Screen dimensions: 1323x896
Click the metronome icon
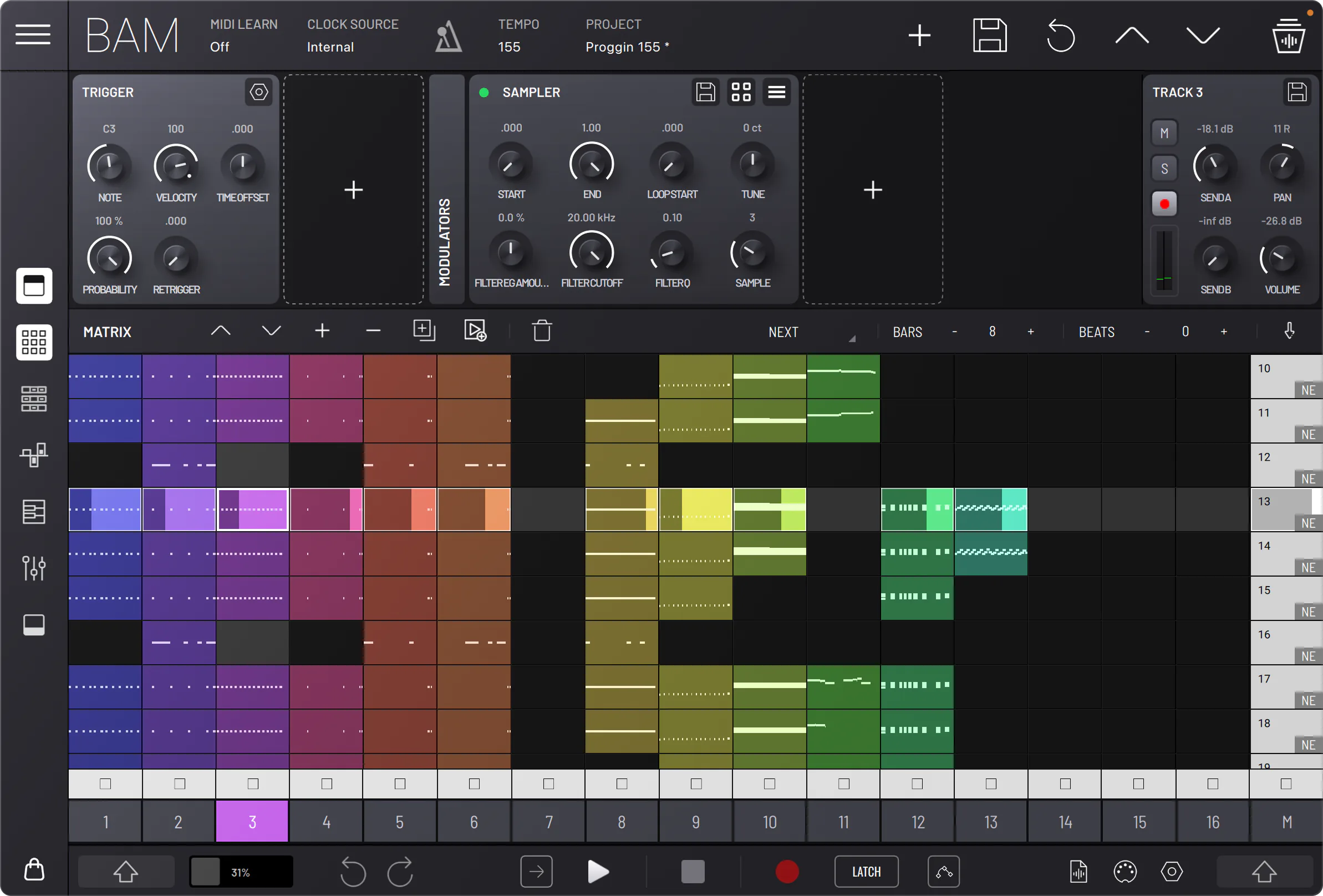[448, 36]
